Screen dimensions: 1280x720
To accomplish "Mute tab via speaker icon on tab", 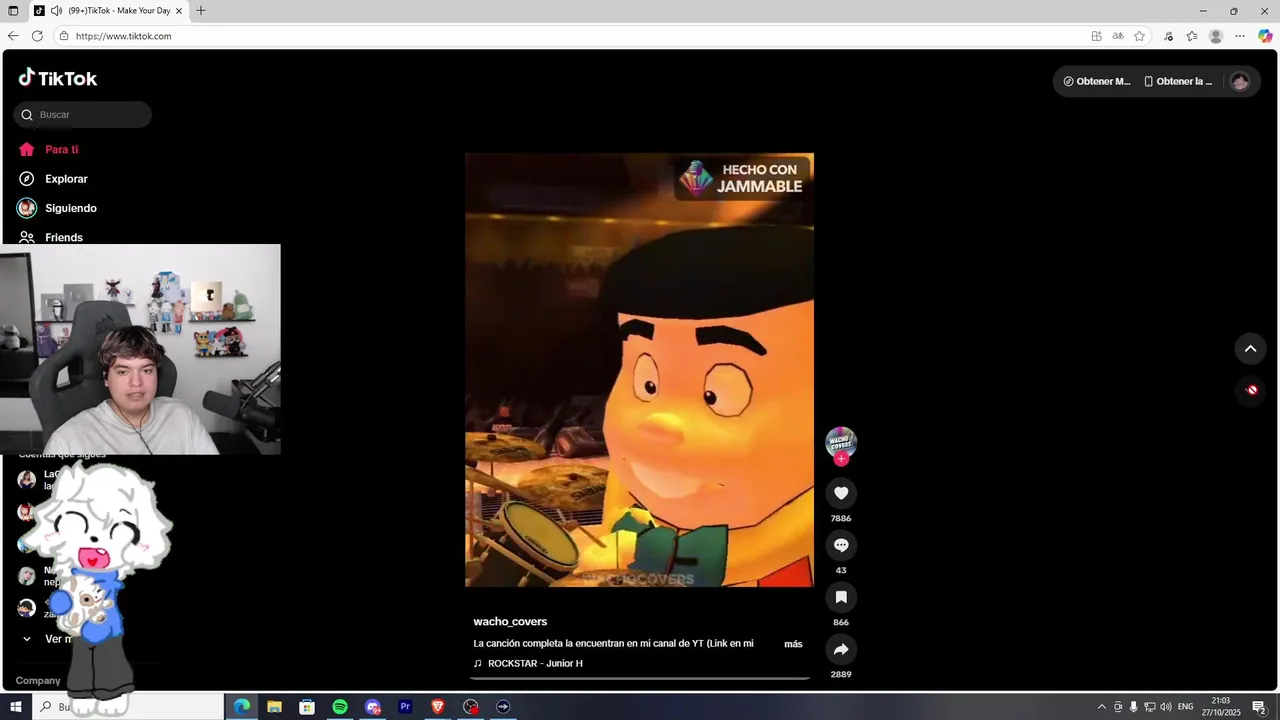I will tap(56, 11).
